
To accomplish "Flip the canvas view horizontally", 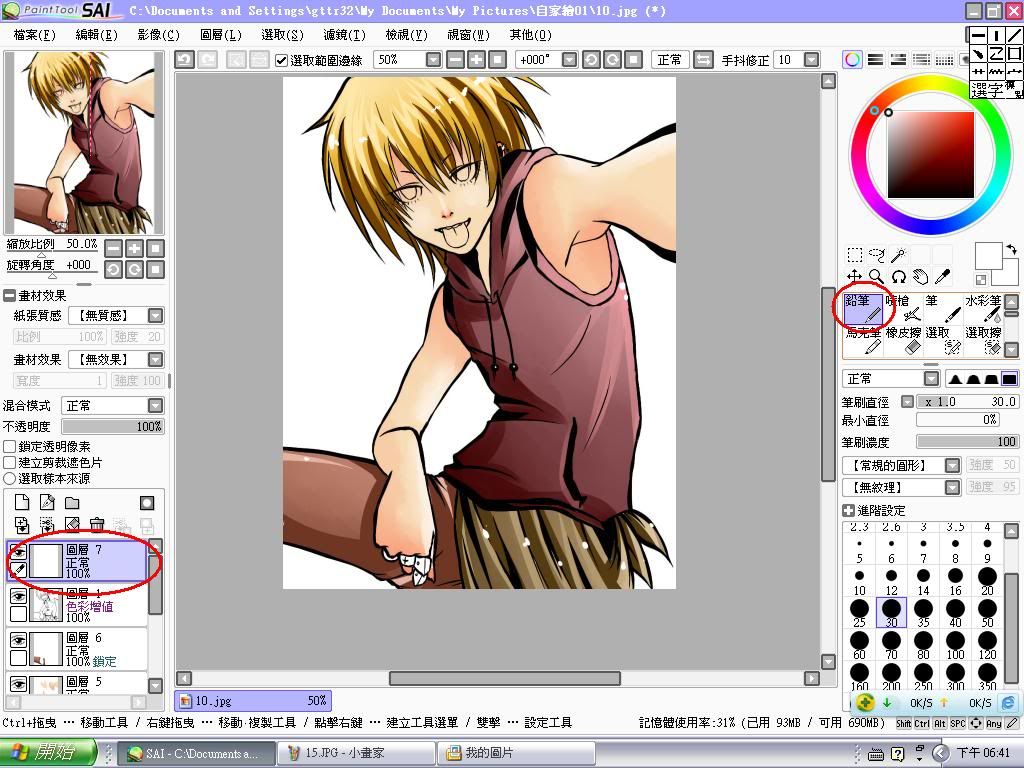I will point(703,60).
